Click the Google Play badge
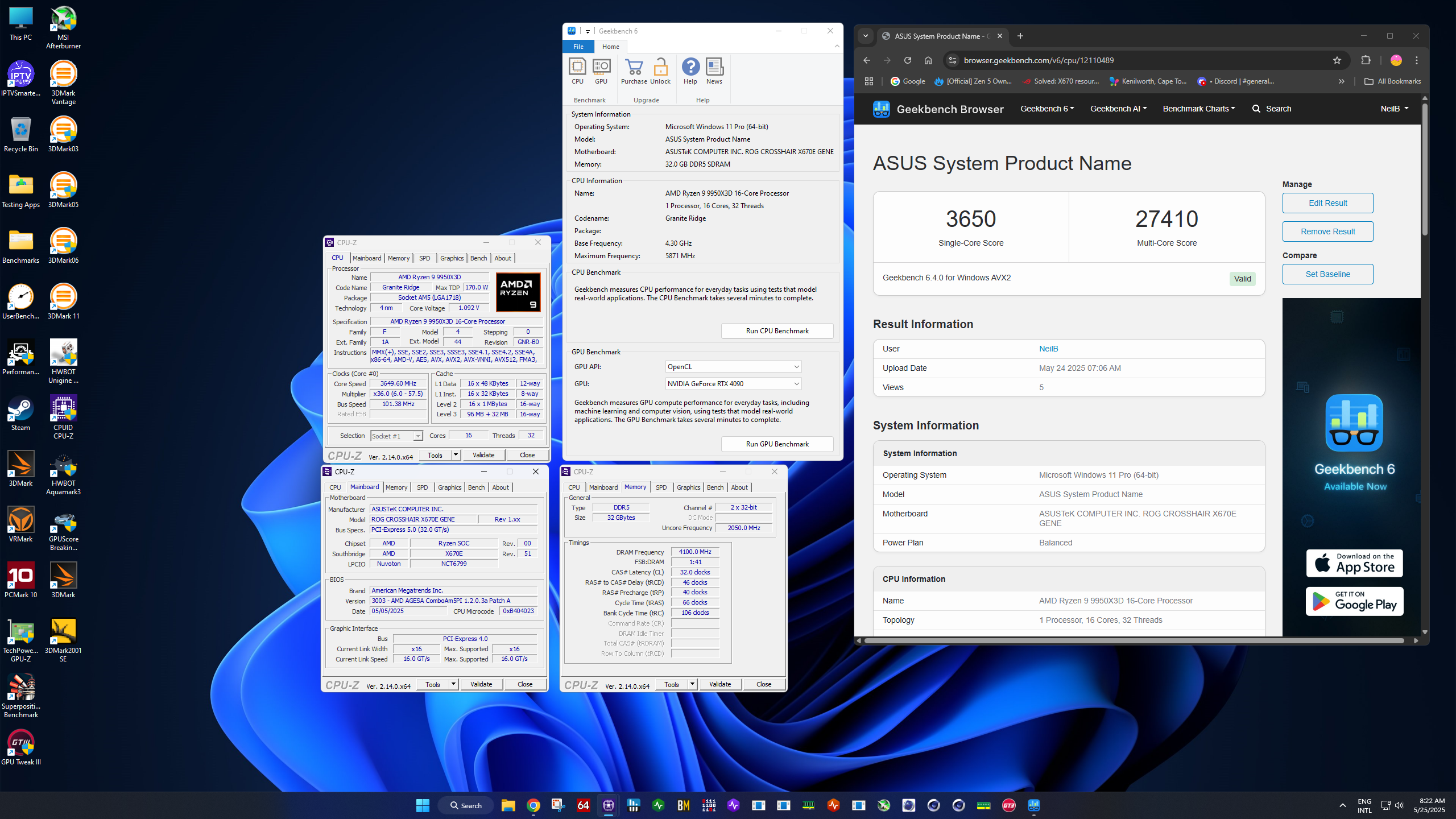The image size is (1456, 819). [1354, 602]
